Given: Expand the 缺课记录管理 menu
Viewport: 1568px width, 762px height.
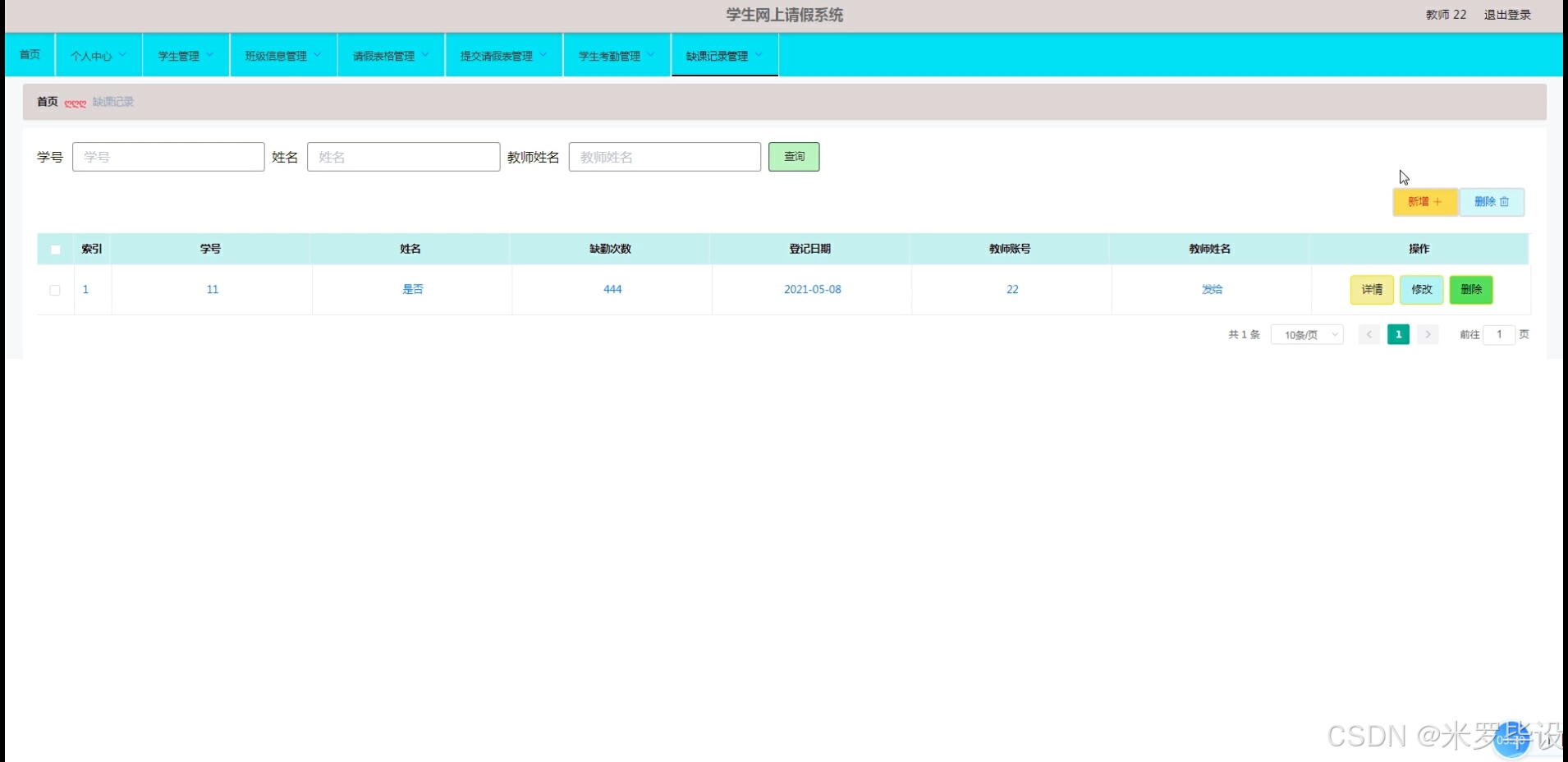Looking at the screenshot, I should tap(724, 55).
